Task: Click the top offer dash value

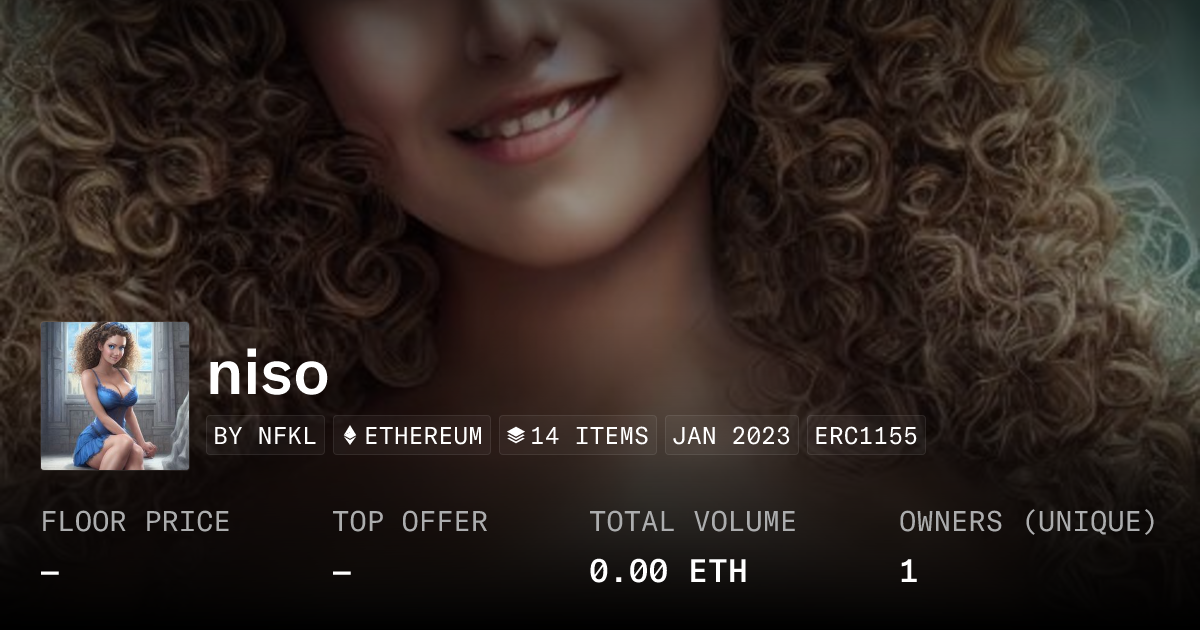Action: point(342,573)
